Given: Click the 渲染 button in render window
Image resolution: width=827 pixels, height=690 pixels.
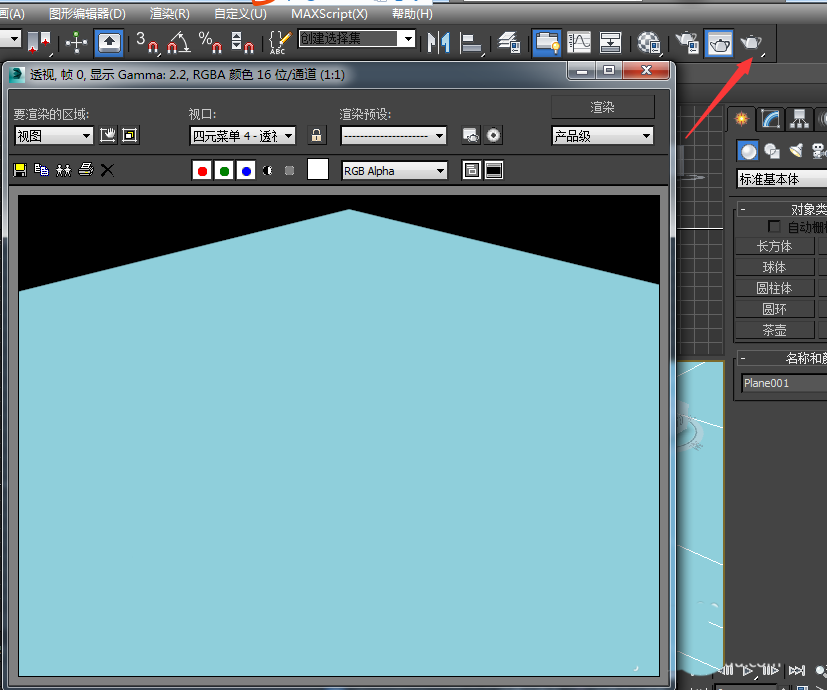Looking at the screenshot, I should point(602,107).
